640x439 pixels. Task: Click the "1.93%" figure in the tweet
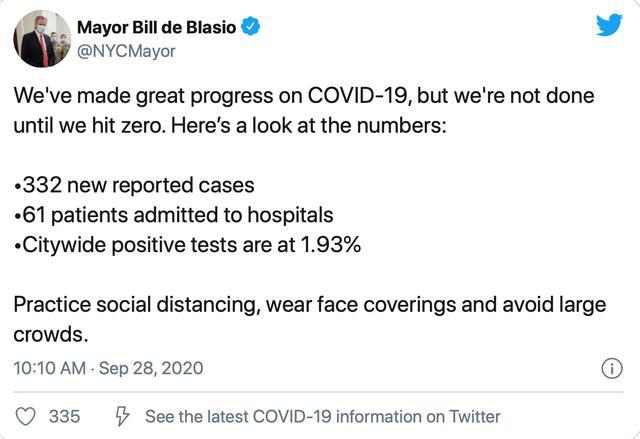pyautogui.click(x=326, y=244)
